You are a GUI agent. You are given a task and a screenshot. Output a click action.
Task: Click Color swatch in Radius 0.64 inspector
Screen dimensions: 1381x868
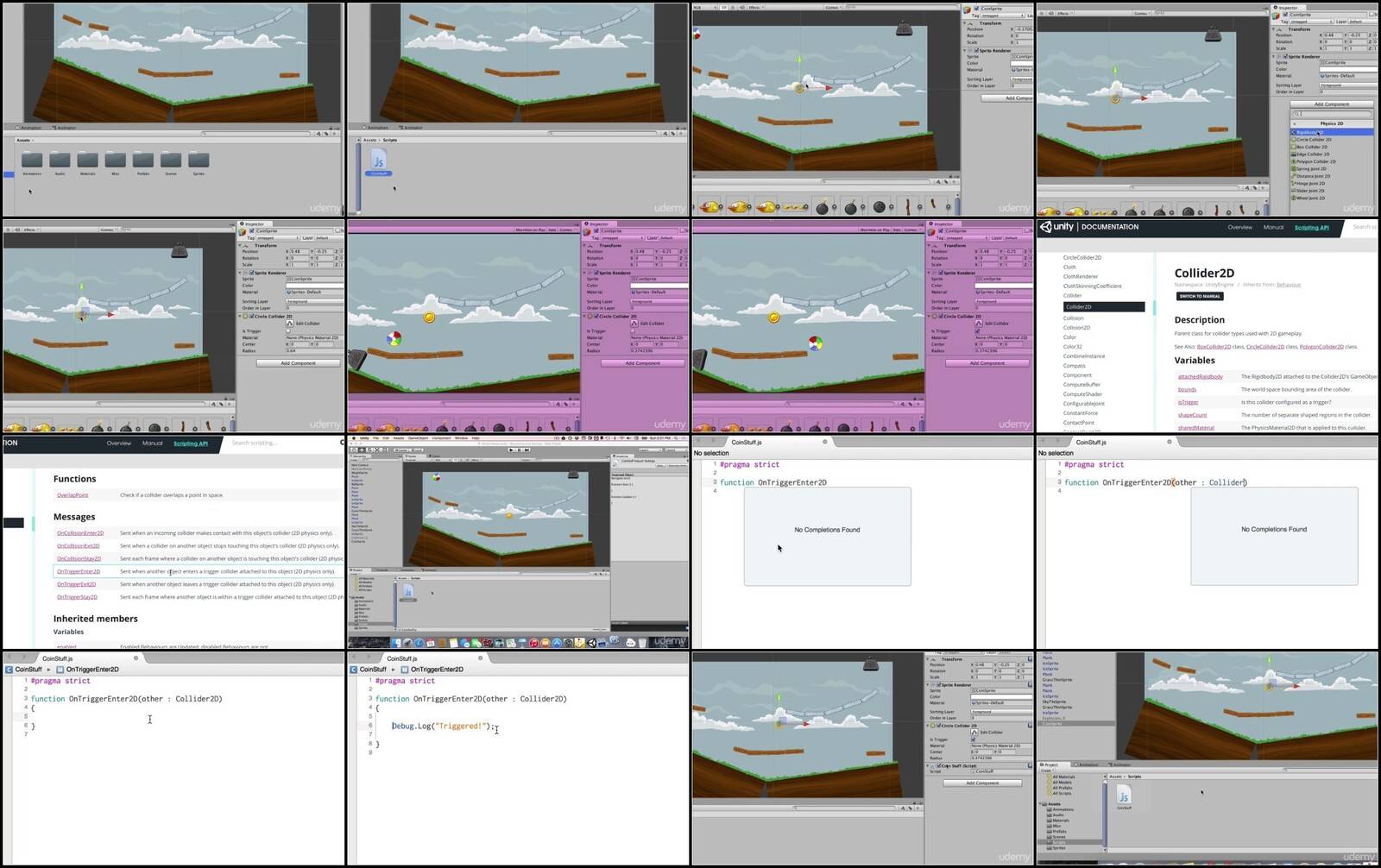pos(315,286)
